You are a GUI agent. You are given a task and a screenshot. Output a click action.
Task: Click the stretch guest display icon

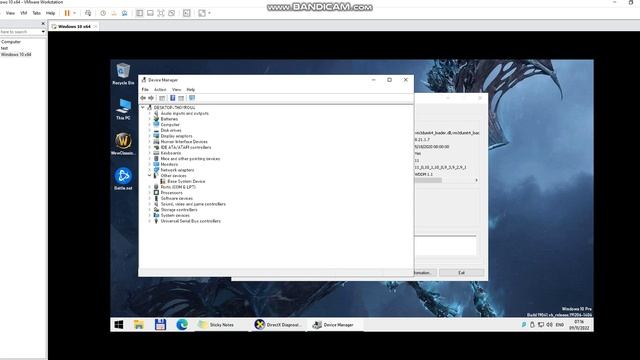click(x=202, y=13)
